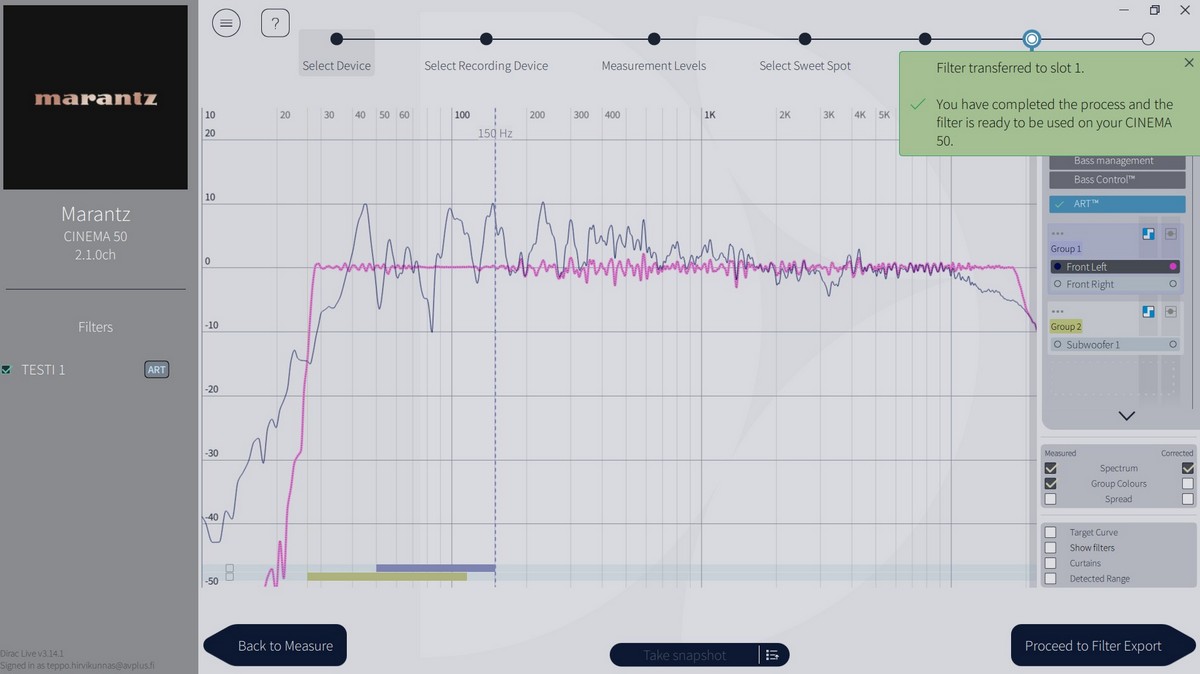
Task: Open the help question mark icon
Action: coord(275,23)
